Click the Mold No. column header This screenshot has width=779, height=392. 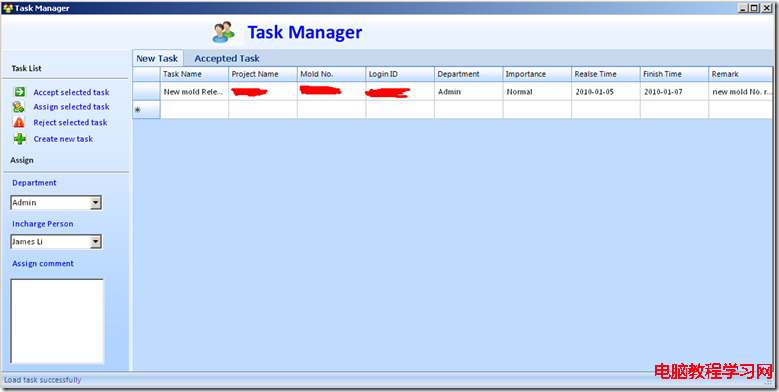click(x=331, y=74)
